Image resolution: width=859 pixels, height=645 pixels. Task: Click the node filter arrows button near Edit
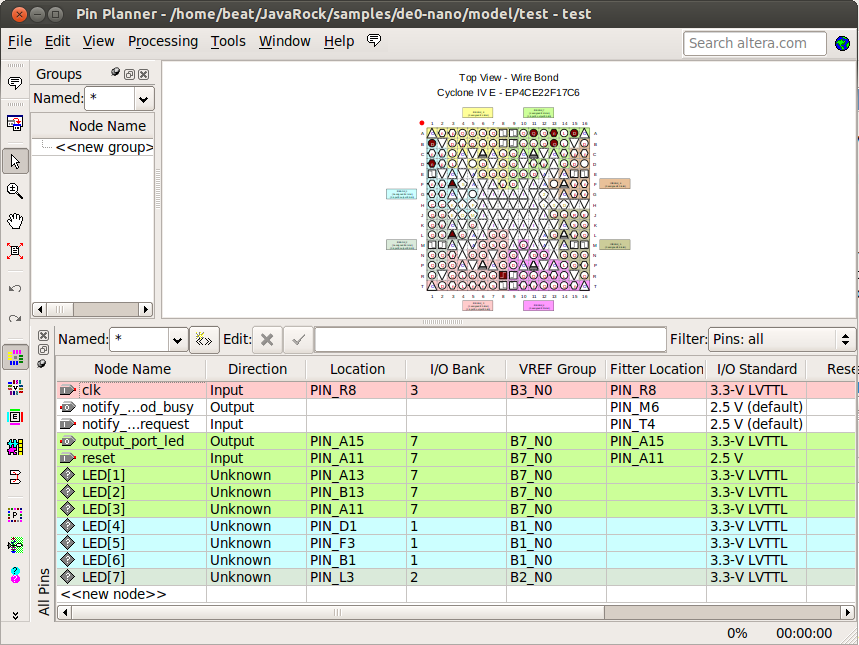pos(204,339)
